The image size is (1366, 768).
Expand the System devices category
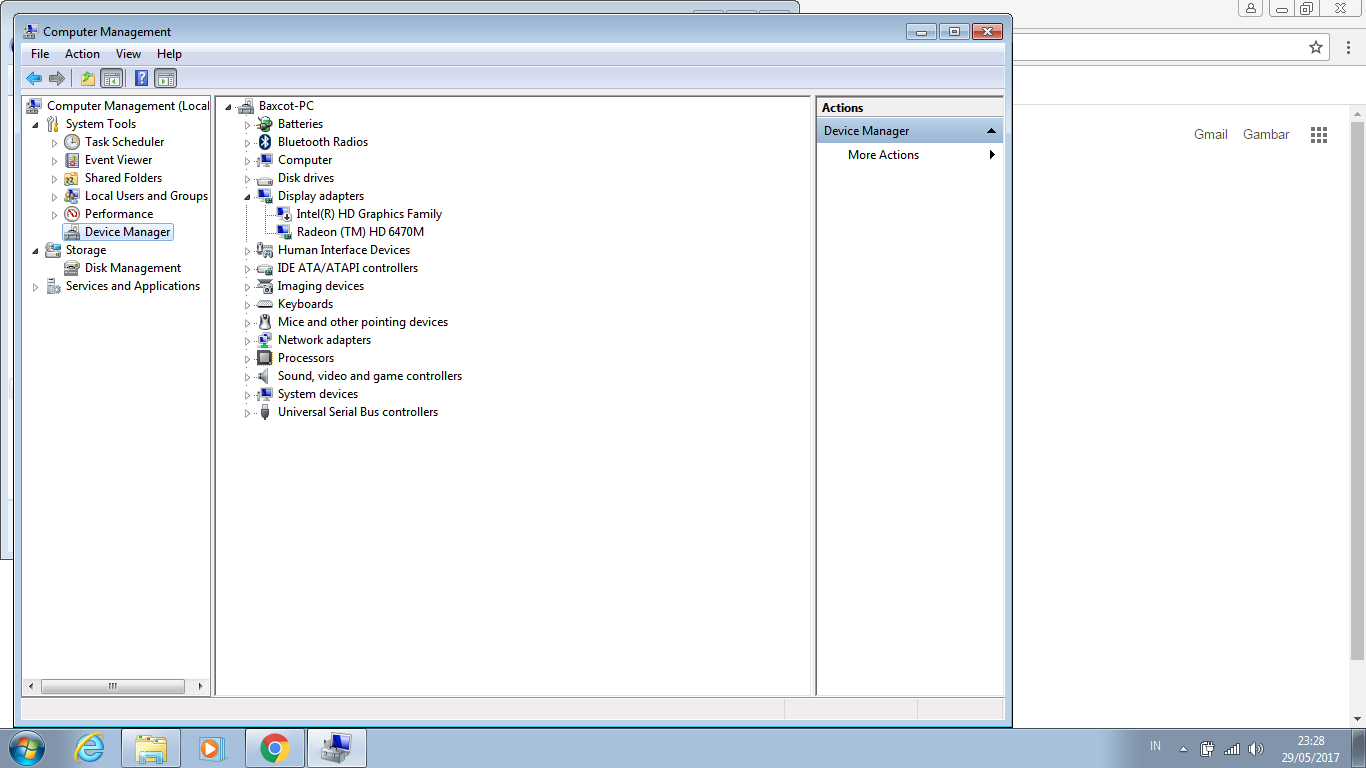[248, 394]
